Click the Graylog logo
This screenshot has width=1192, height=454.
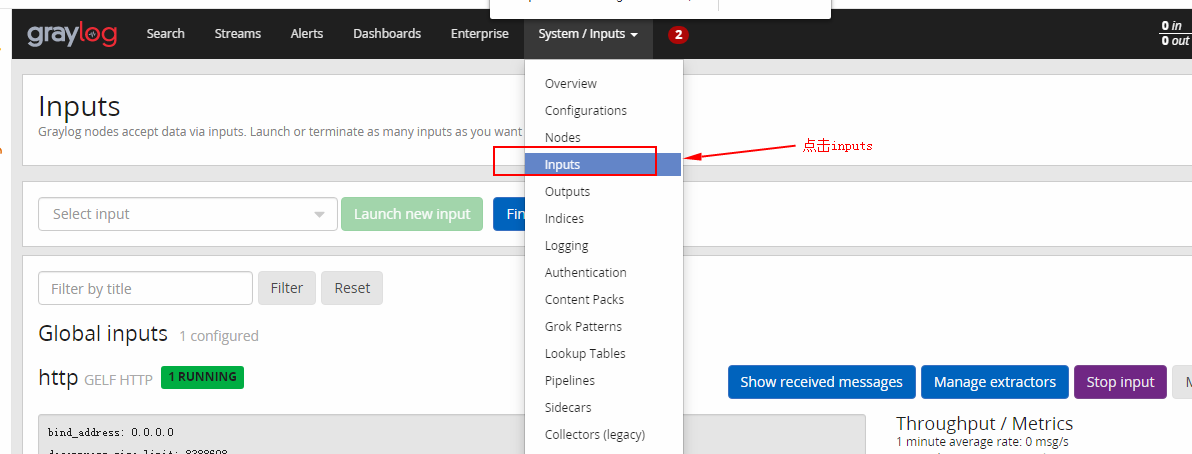pos(72,34)
